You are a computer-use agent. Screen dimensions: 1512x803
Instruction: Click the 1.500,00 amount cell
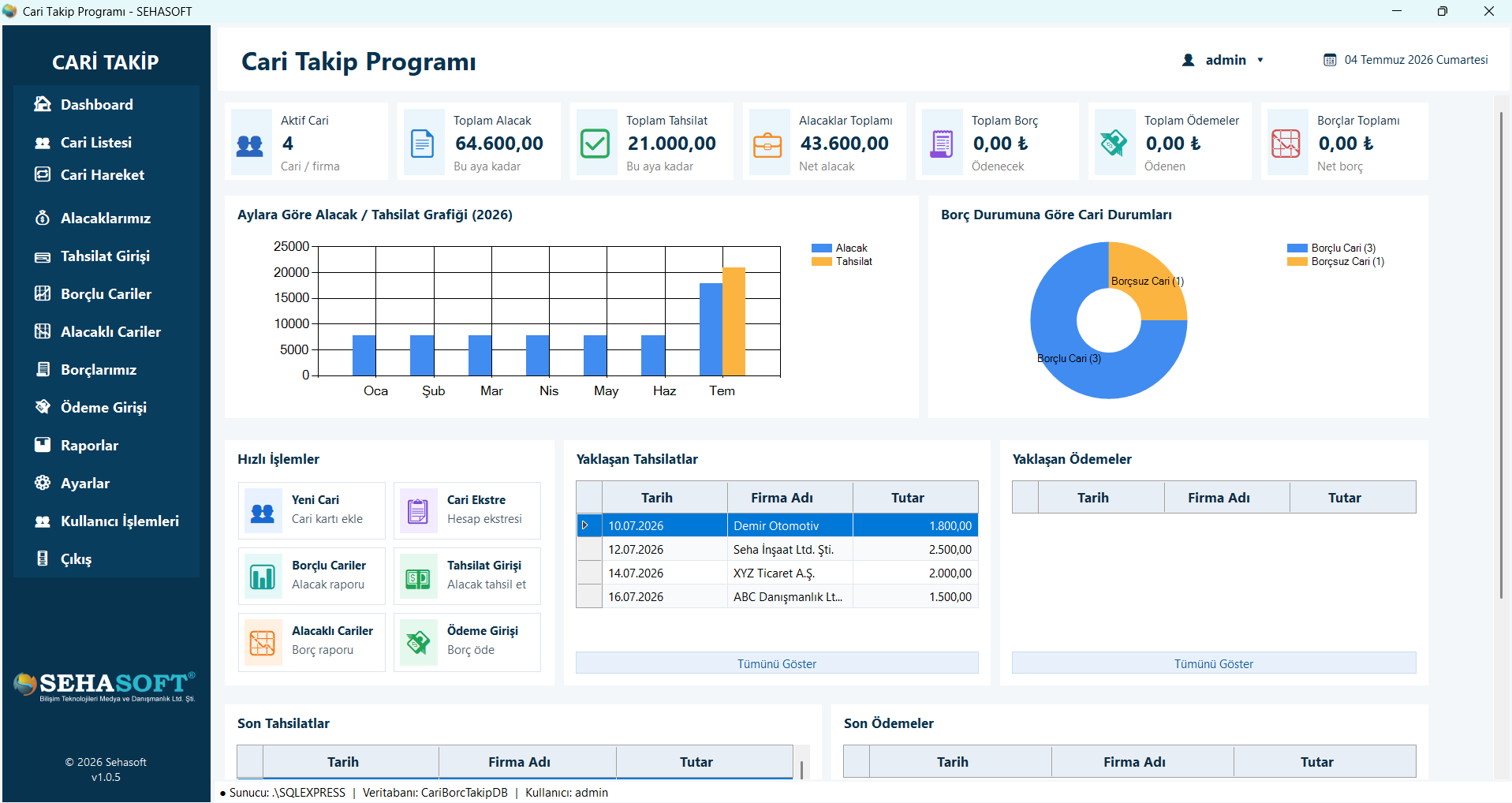click(x=916, y=596)
